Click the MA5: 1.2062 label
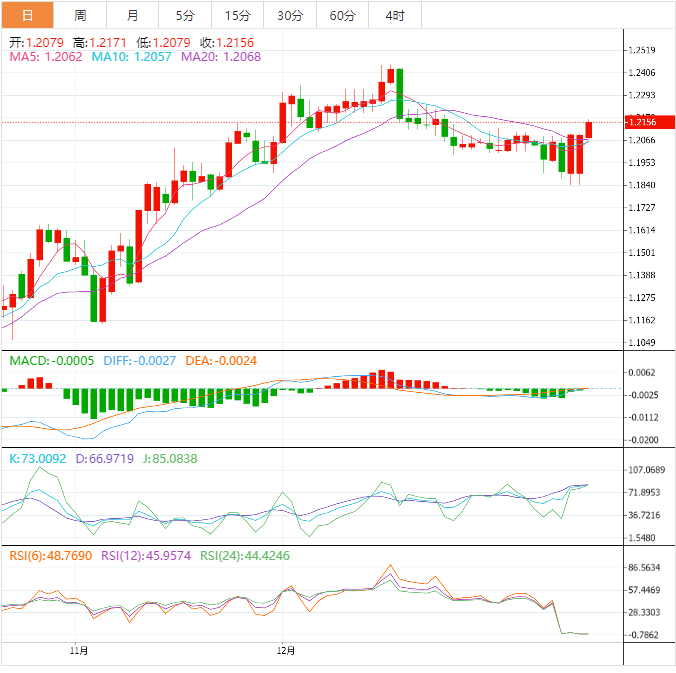The width and height of the screenshot is (676, 673). point(46,57)
